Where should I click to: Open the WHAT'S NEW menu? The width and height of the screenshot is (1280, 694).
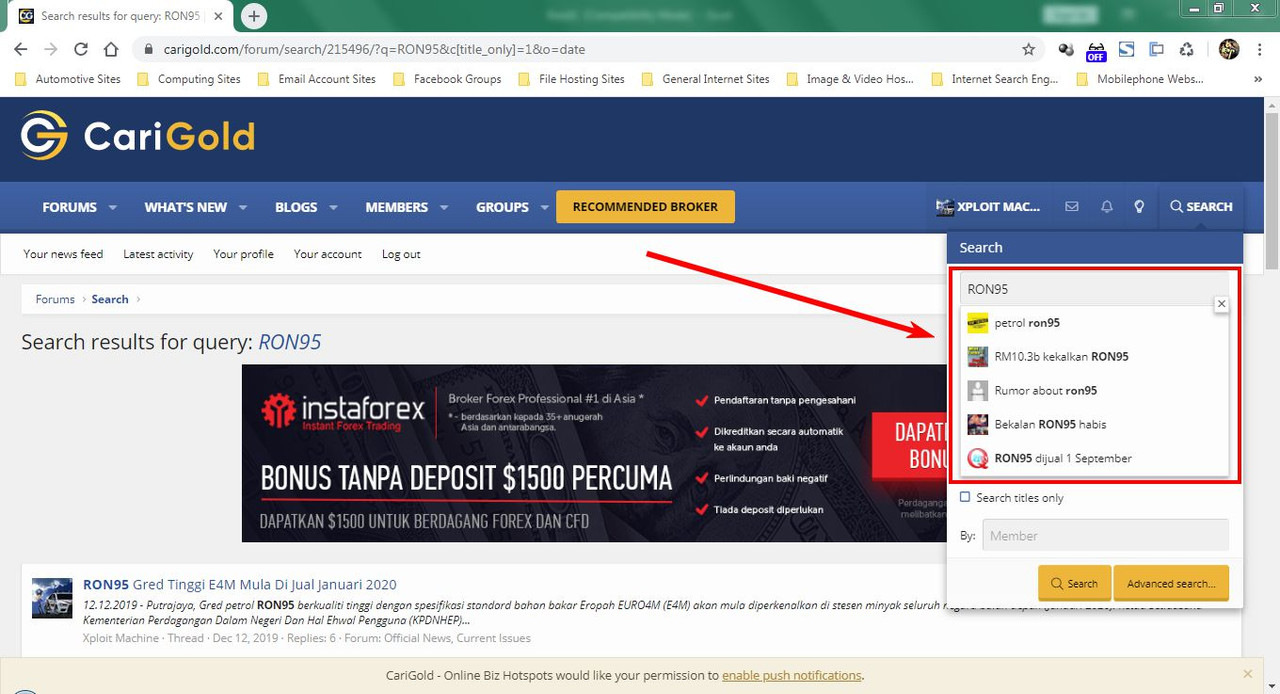[186, 207]
